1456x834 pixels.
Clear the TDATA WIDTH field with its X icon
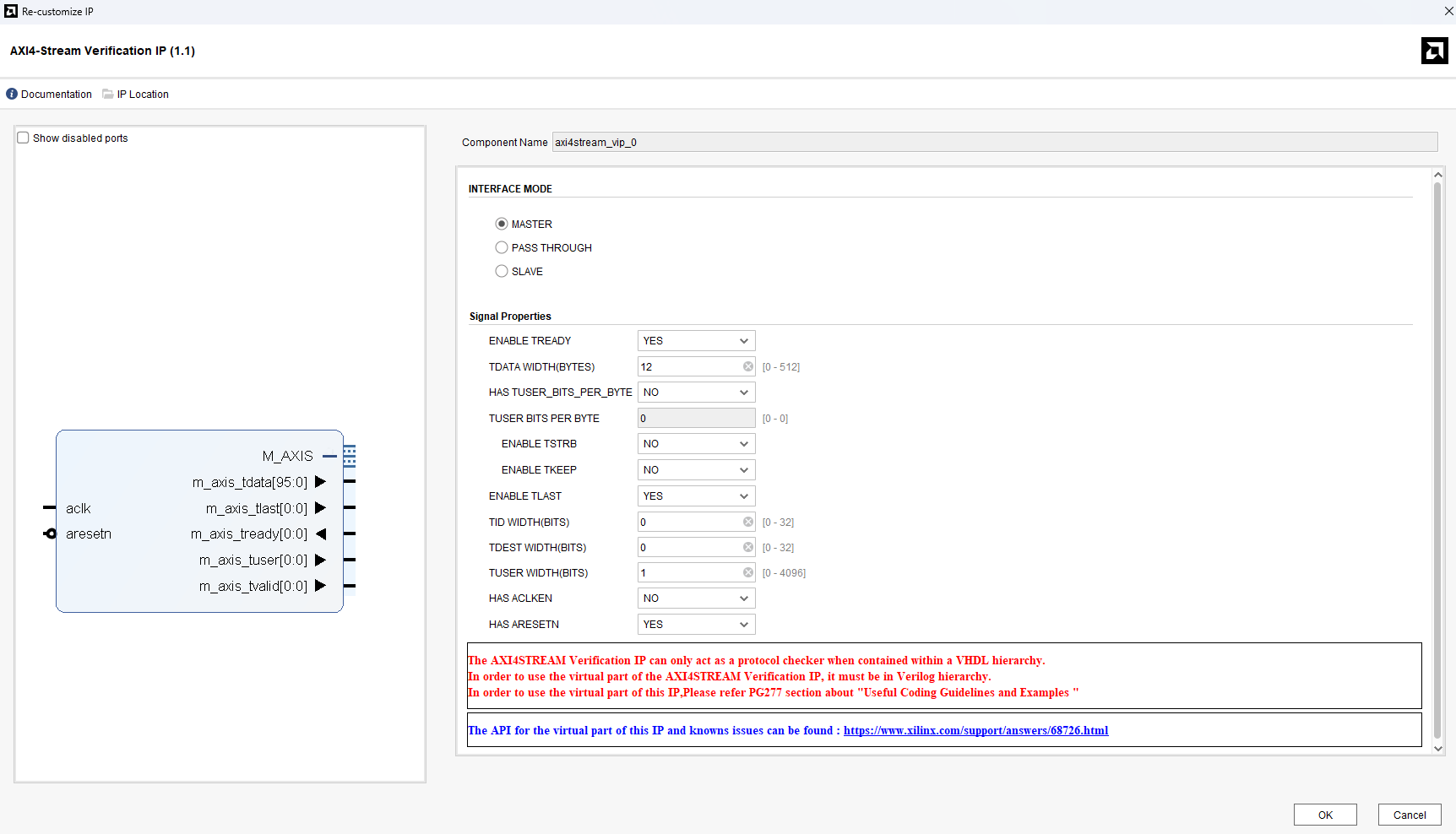[747, 366]
